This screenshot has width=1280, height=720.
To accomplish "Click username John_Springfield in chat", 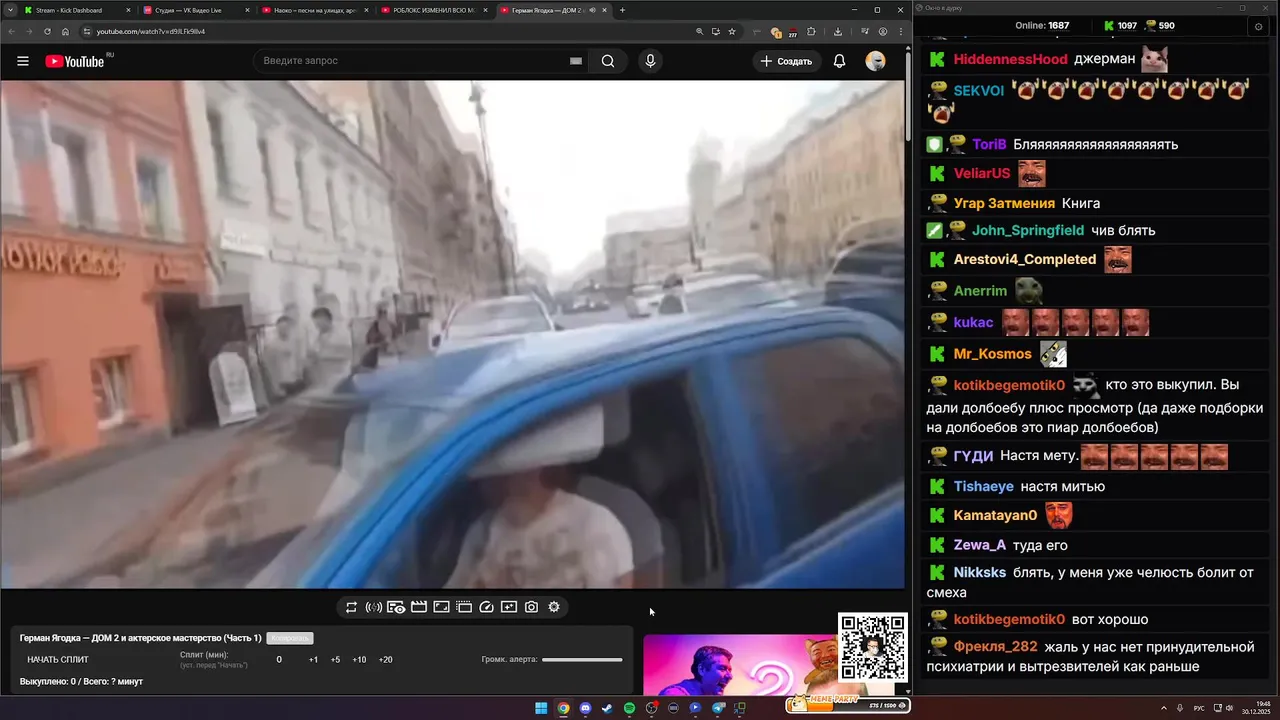I will (x=1028, y=230).
